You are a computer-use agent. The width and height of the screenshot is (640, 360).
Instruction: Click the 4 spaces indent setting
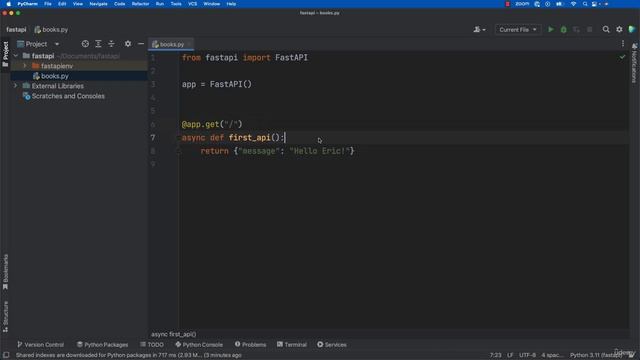coord(553,355)
